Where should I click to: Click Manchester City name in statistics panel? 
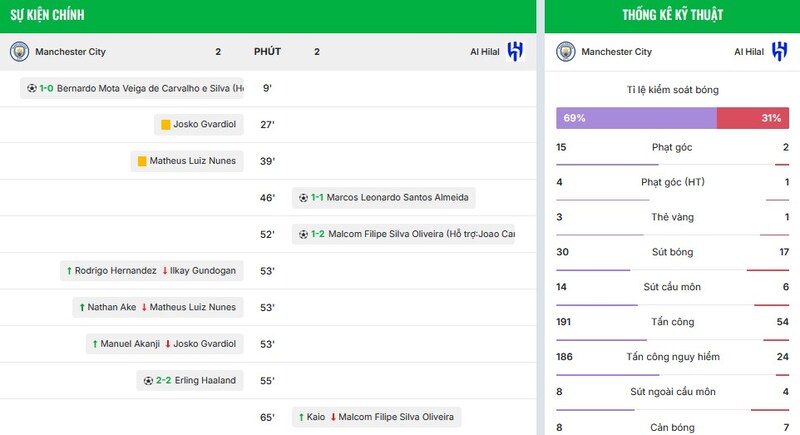616,52
